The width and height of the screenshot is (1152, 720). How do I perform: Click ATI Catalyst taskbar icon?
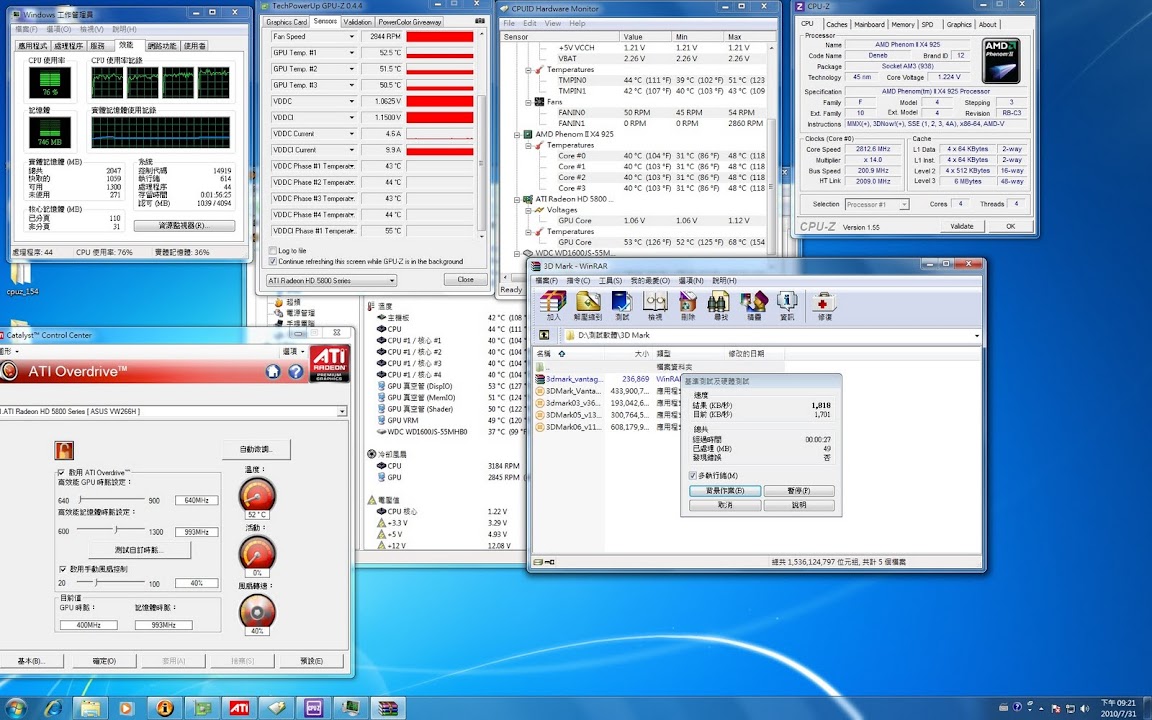coord(239,708)
